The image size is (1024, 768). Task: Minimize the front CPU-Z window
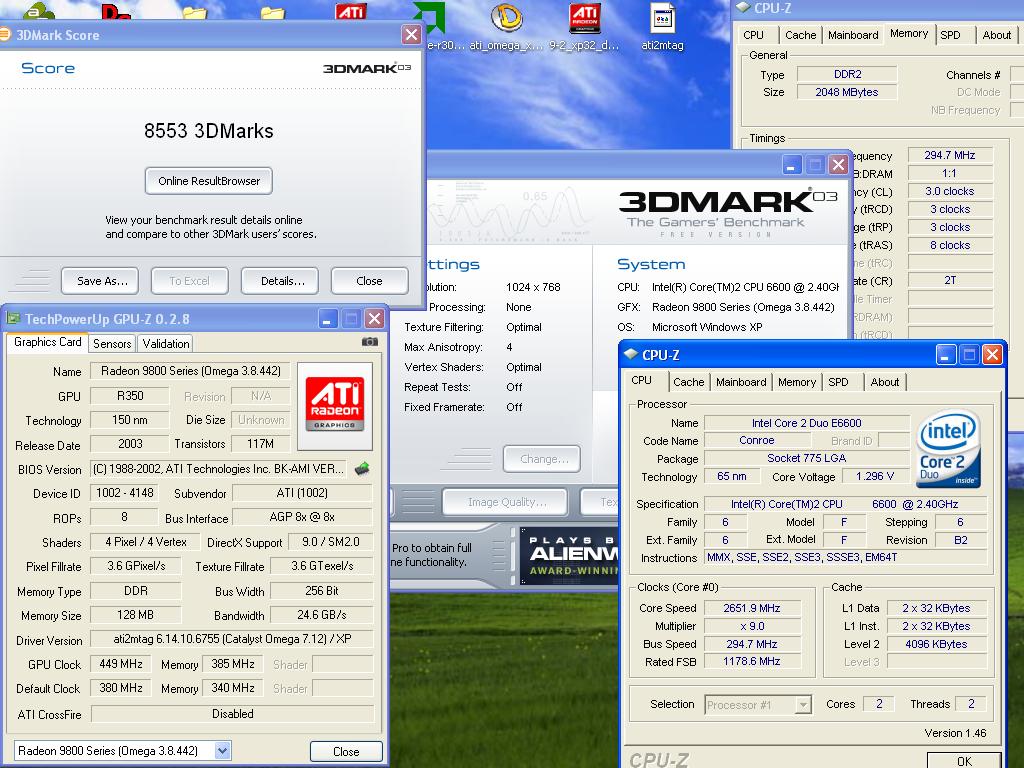(x=946, y=355)
